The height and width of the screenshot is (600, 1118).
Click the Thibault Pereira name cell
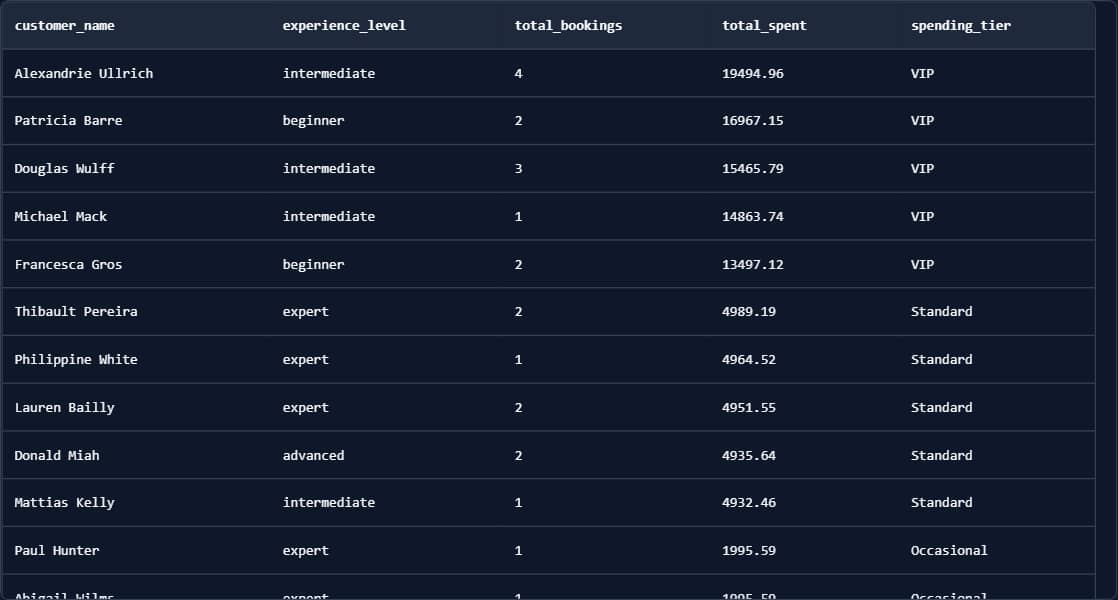(x=76, y=312)
